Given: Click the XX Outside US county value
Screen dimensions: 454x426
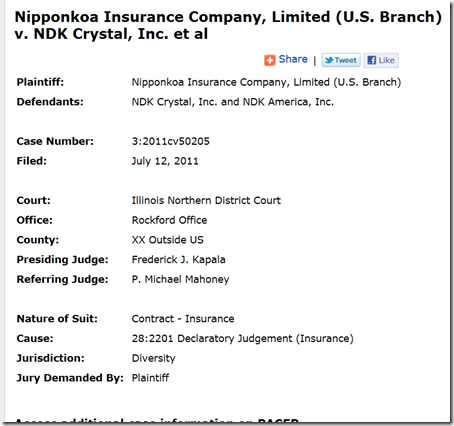Looking at the screenshot, I should click(x=167, y=240).
